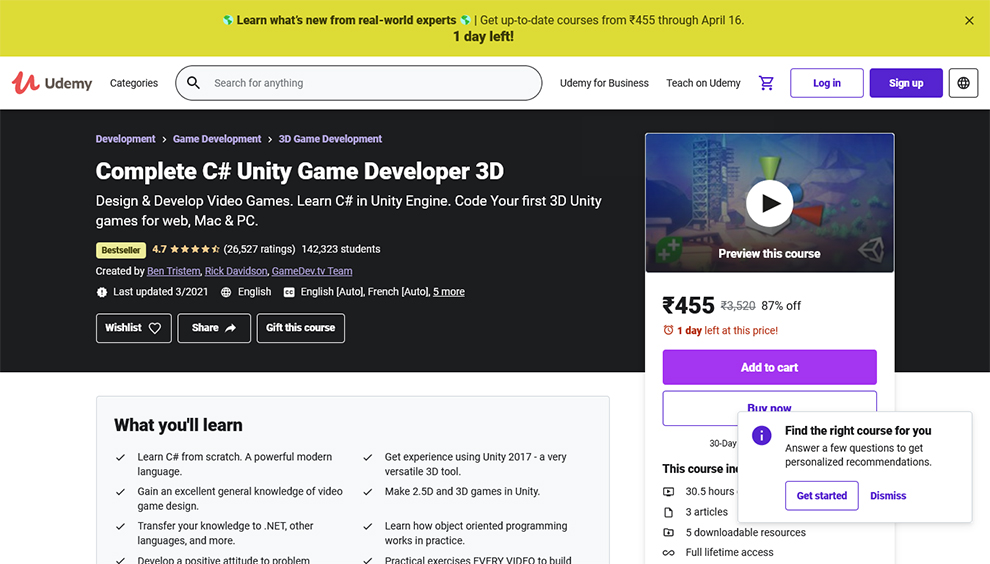Click the English language globe icon
Image resolution: width=990 pixels, height=564 pixels.
click(x=226, y=292)
